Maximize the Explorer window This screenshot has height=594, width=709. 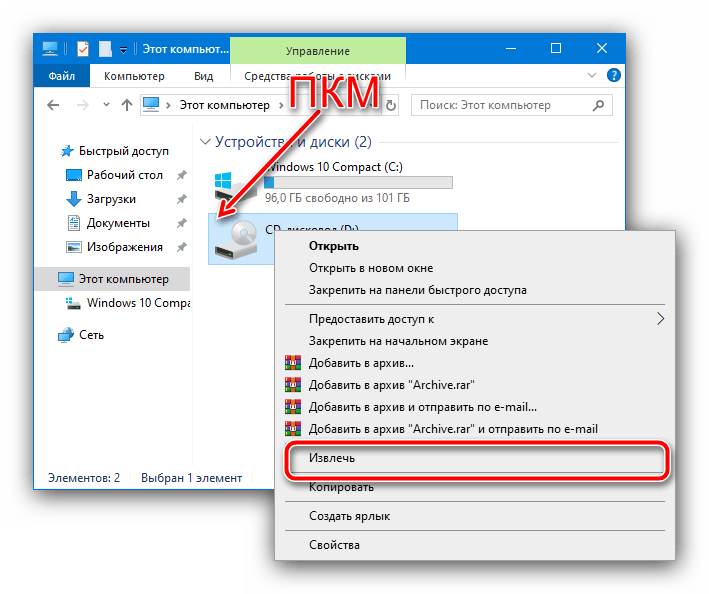[556, 48]
